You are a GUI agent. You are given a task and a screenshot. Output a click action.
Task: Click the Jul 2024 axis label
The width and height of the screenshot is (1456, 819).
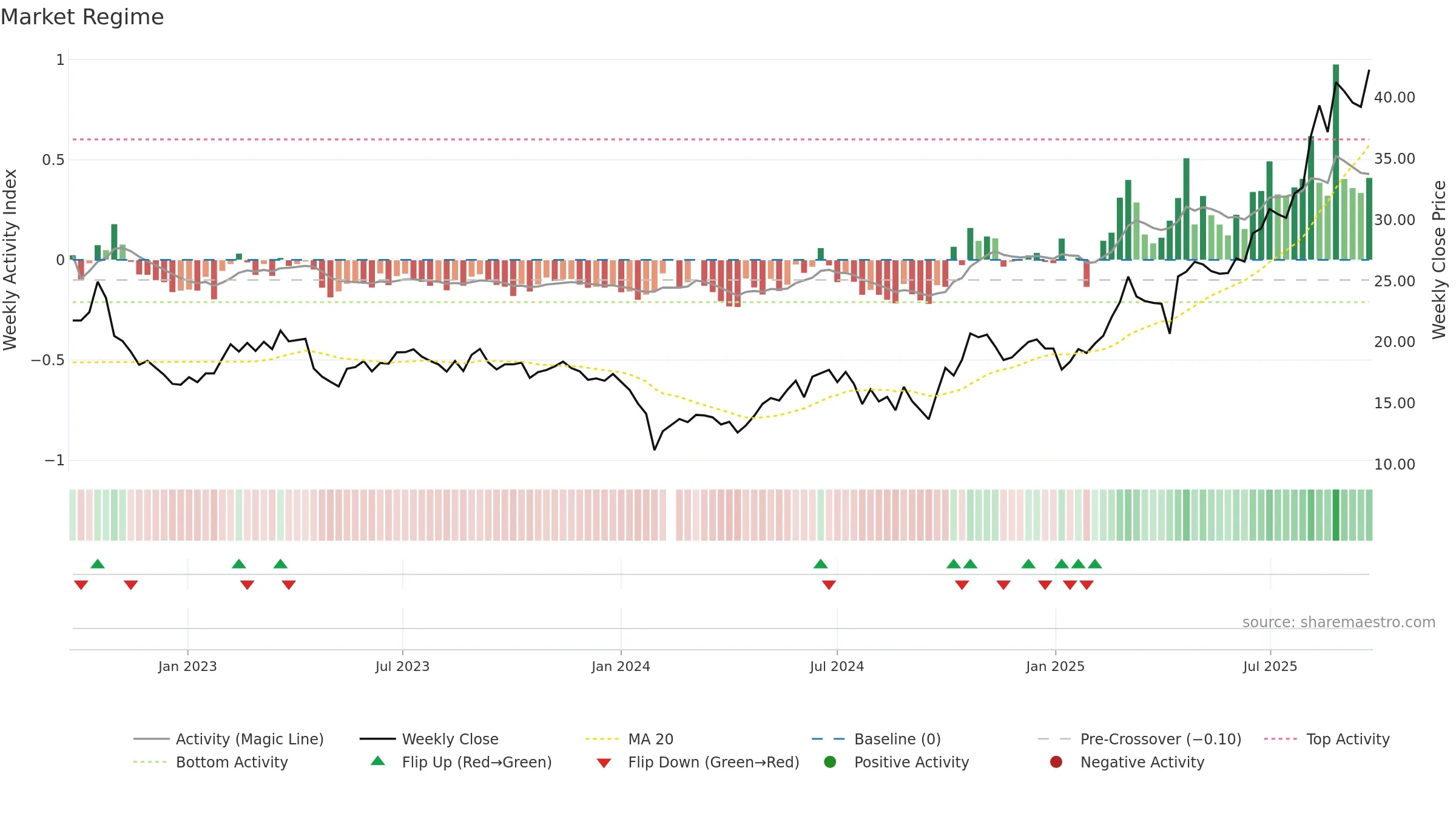click(837, 667)
